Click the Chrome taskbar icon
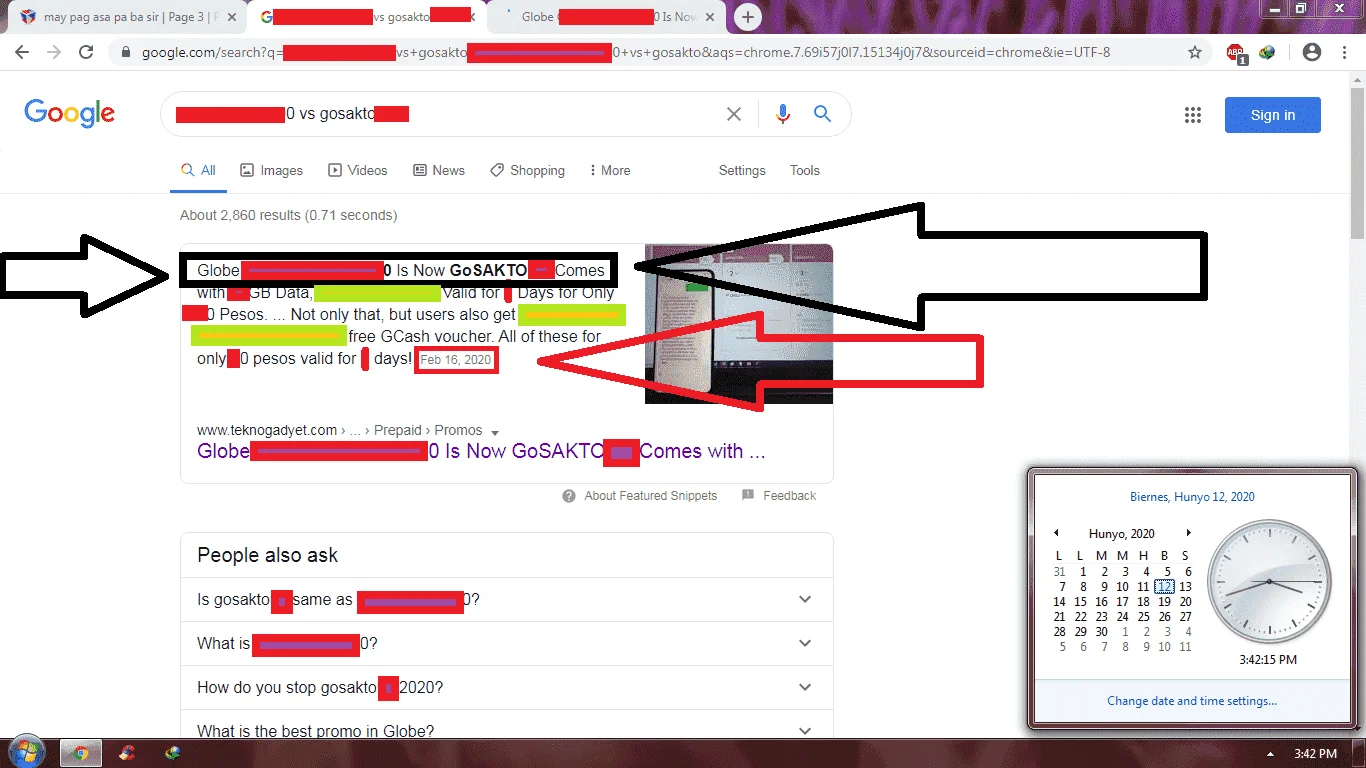Screen dimensions: 1366x768 pyautogui.click(x=81, y=753)
